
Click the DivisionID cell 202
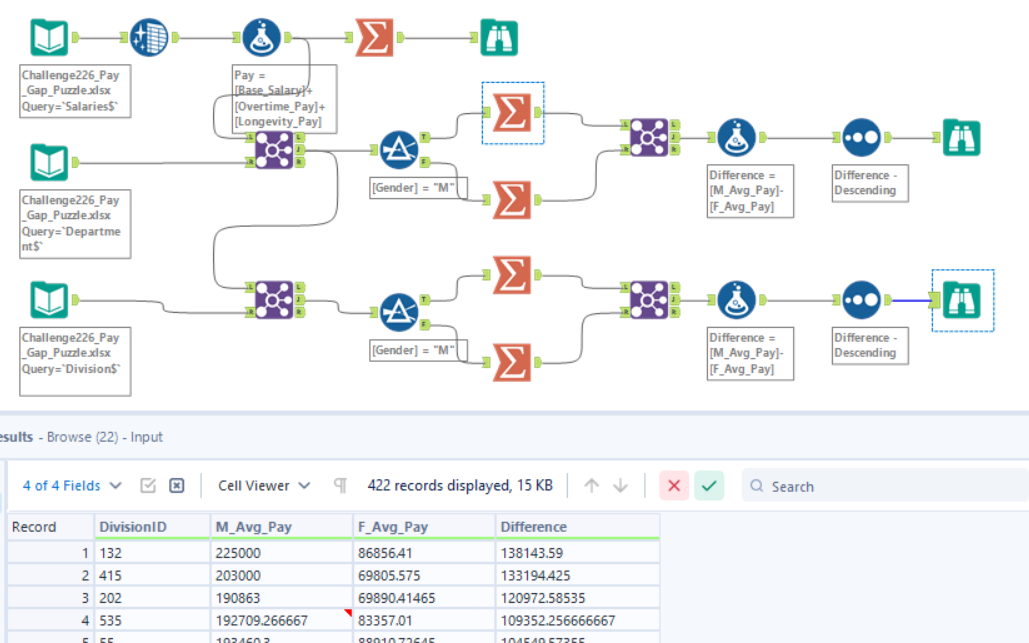click(x=152, y=598)
